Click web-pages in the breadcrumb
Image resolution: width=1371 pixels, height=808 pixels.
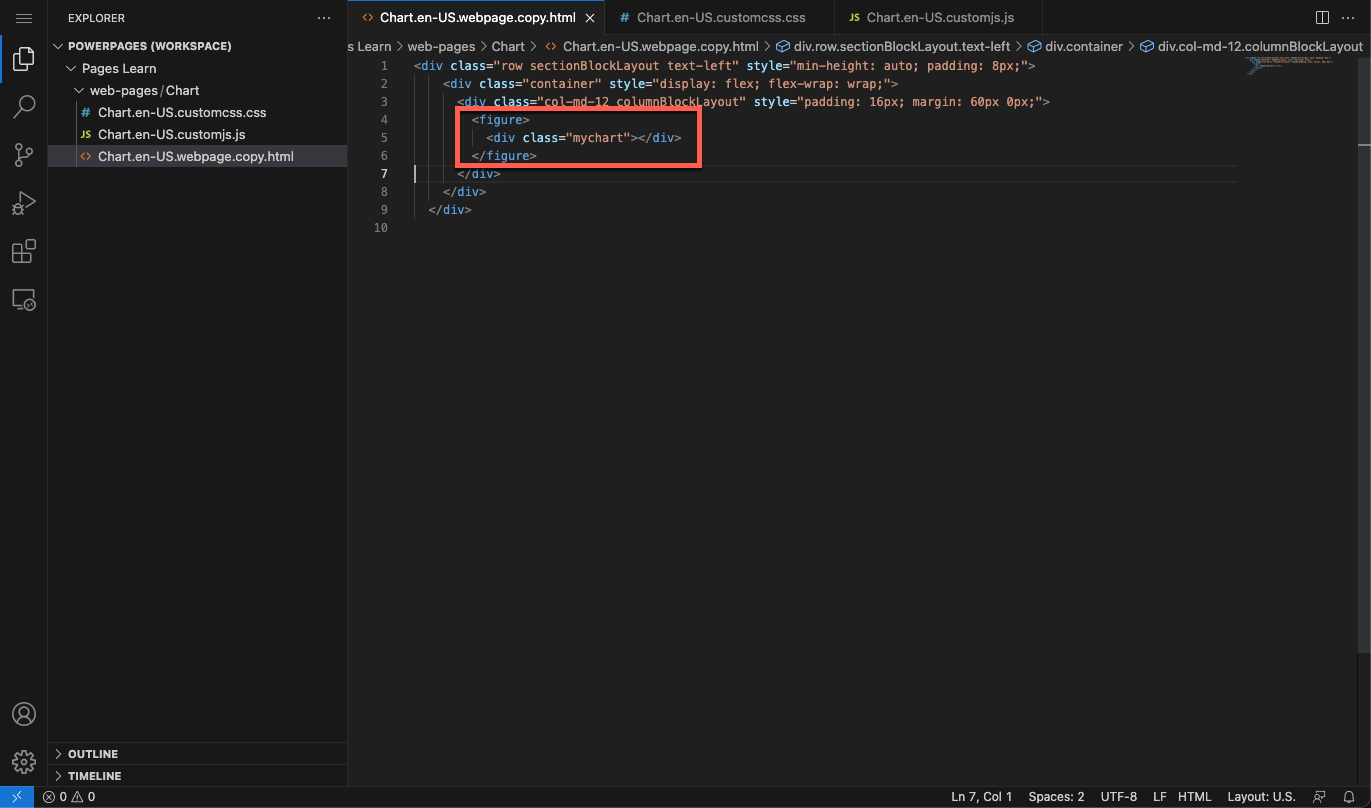tap(442, 46)
